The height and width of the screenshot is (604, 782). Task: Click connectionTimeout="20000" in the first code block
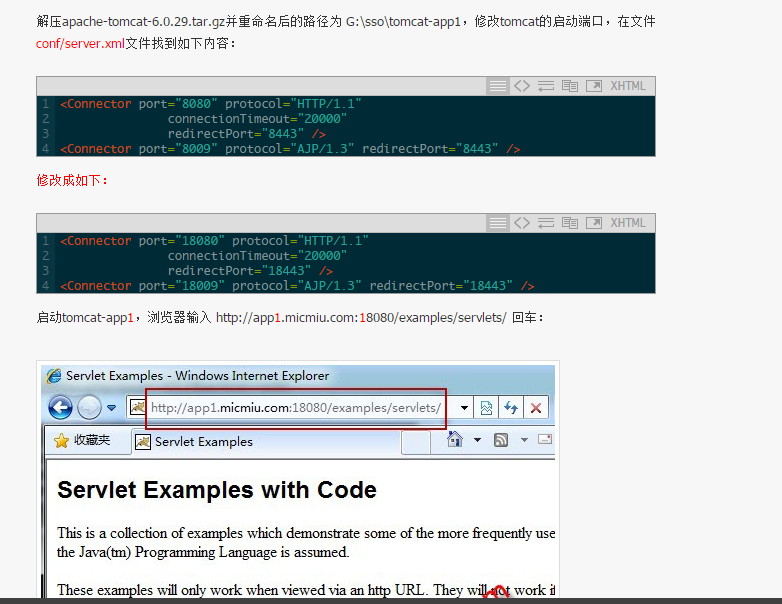click(257, 119)
